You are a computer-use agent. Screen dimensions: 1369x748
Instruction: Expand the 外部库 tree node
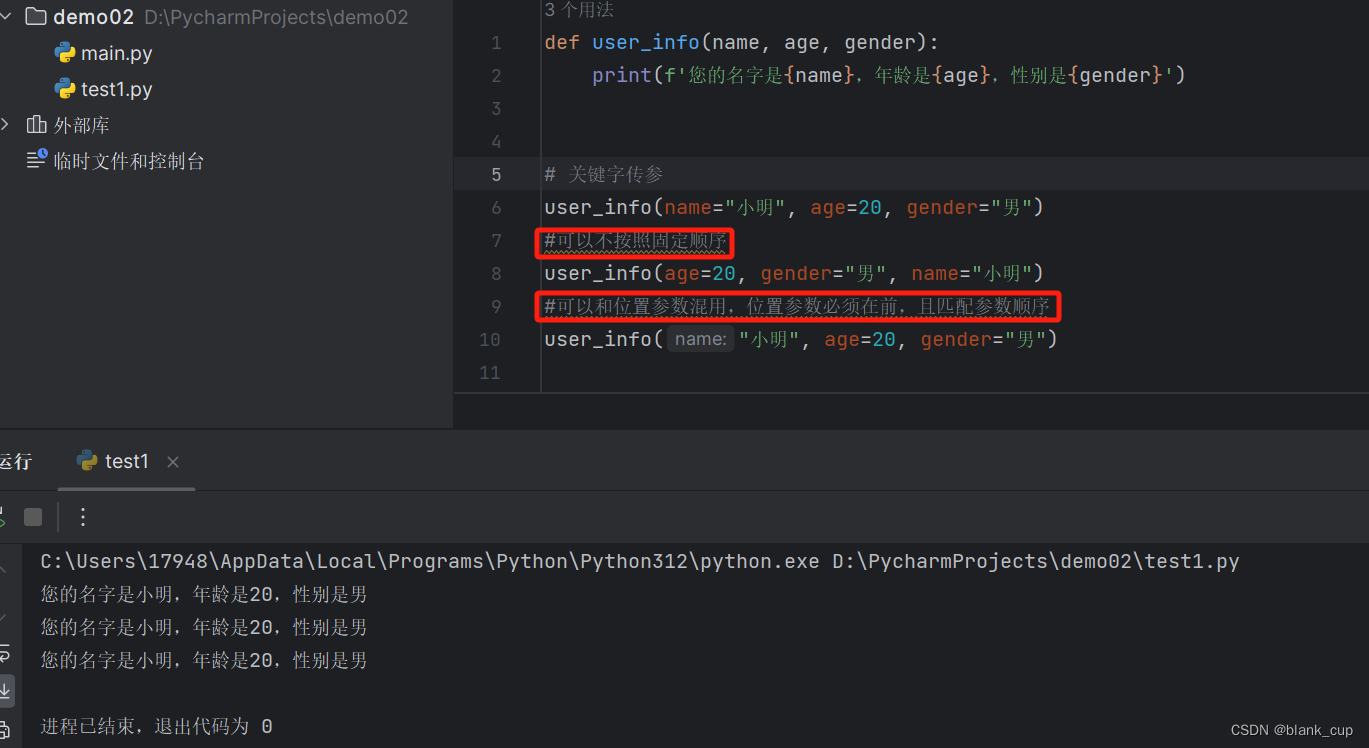pyautogui.click(x=5, y=125)
